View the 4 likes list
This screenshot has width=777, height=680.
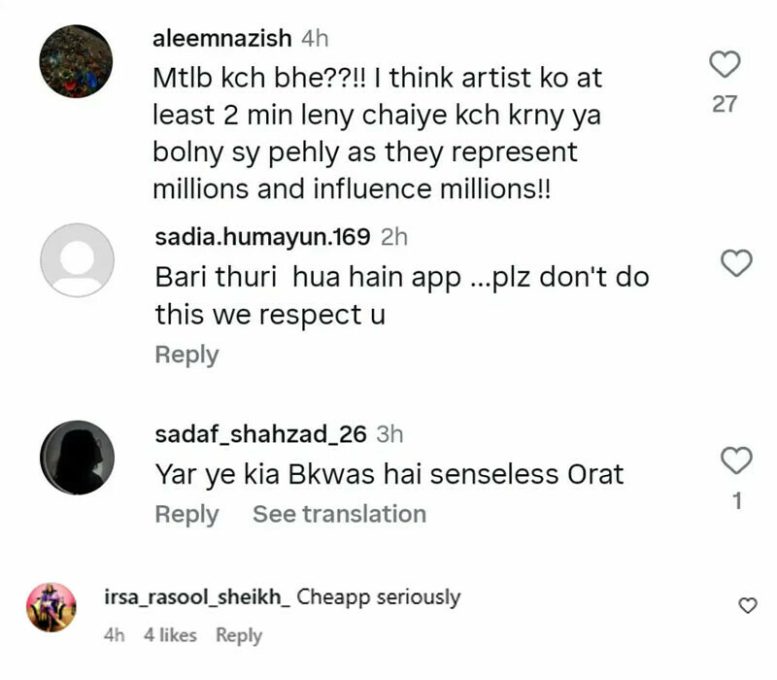tap(170, 635)
